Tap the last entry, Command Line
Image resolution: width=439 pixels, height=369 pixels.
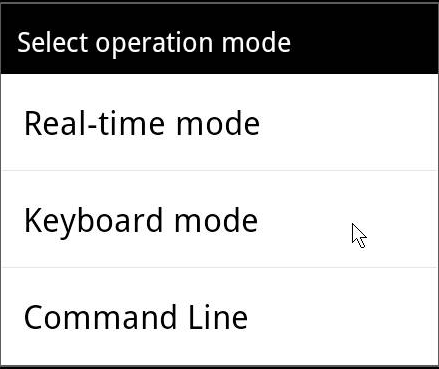pos(219,316)
